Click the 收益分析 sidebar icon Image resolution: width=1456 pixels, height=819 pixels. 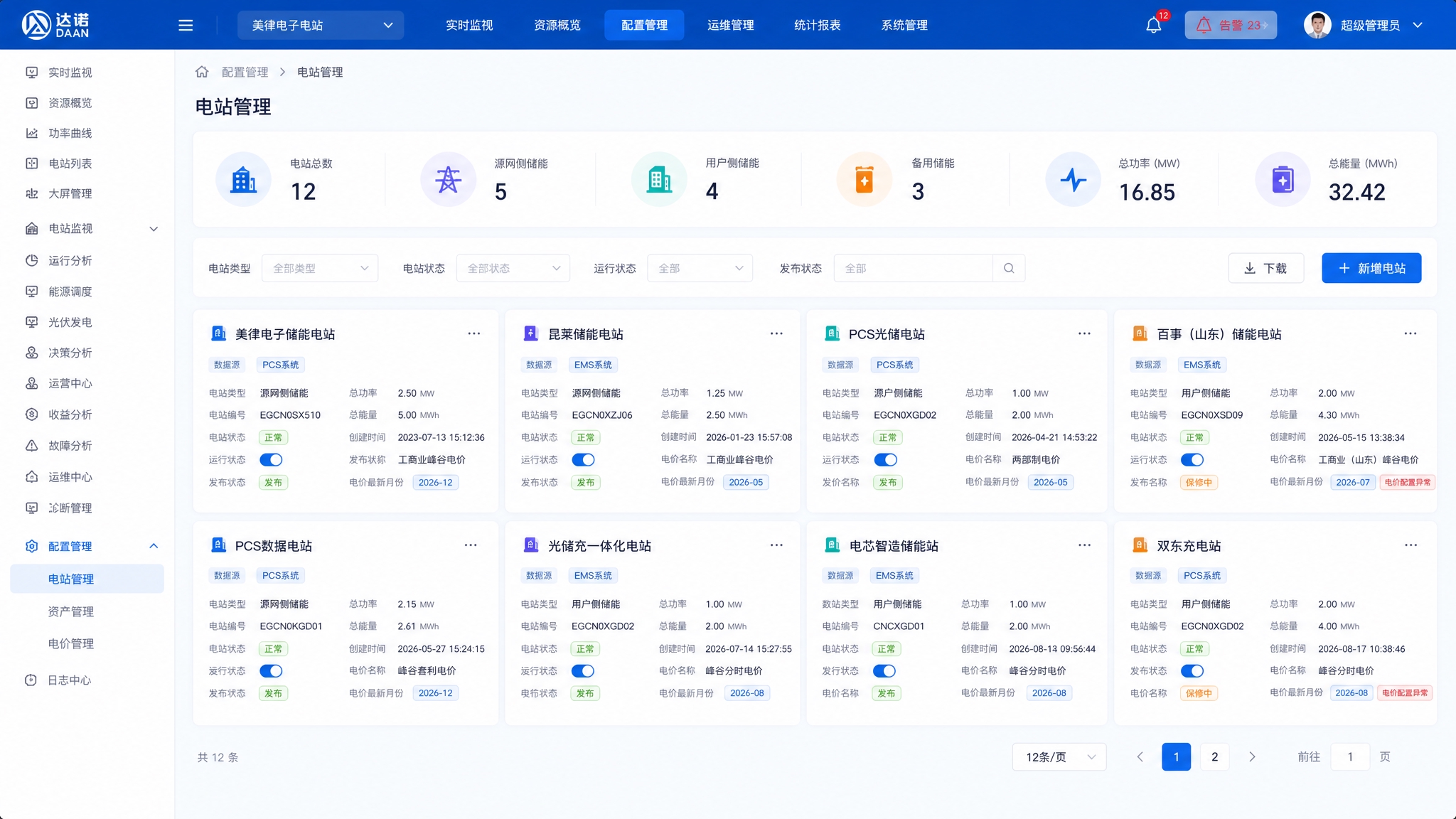pos(32,414)
